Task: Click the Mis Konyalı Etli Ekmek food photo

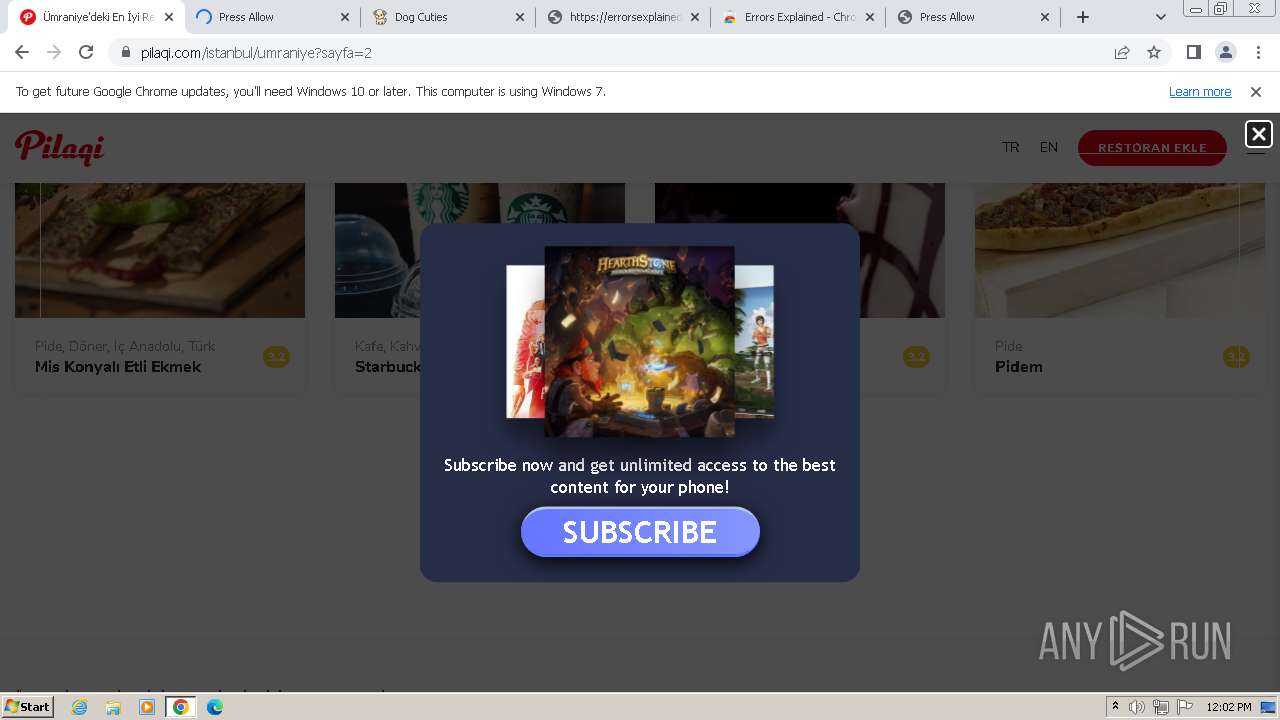Action: tap(160, 250)
